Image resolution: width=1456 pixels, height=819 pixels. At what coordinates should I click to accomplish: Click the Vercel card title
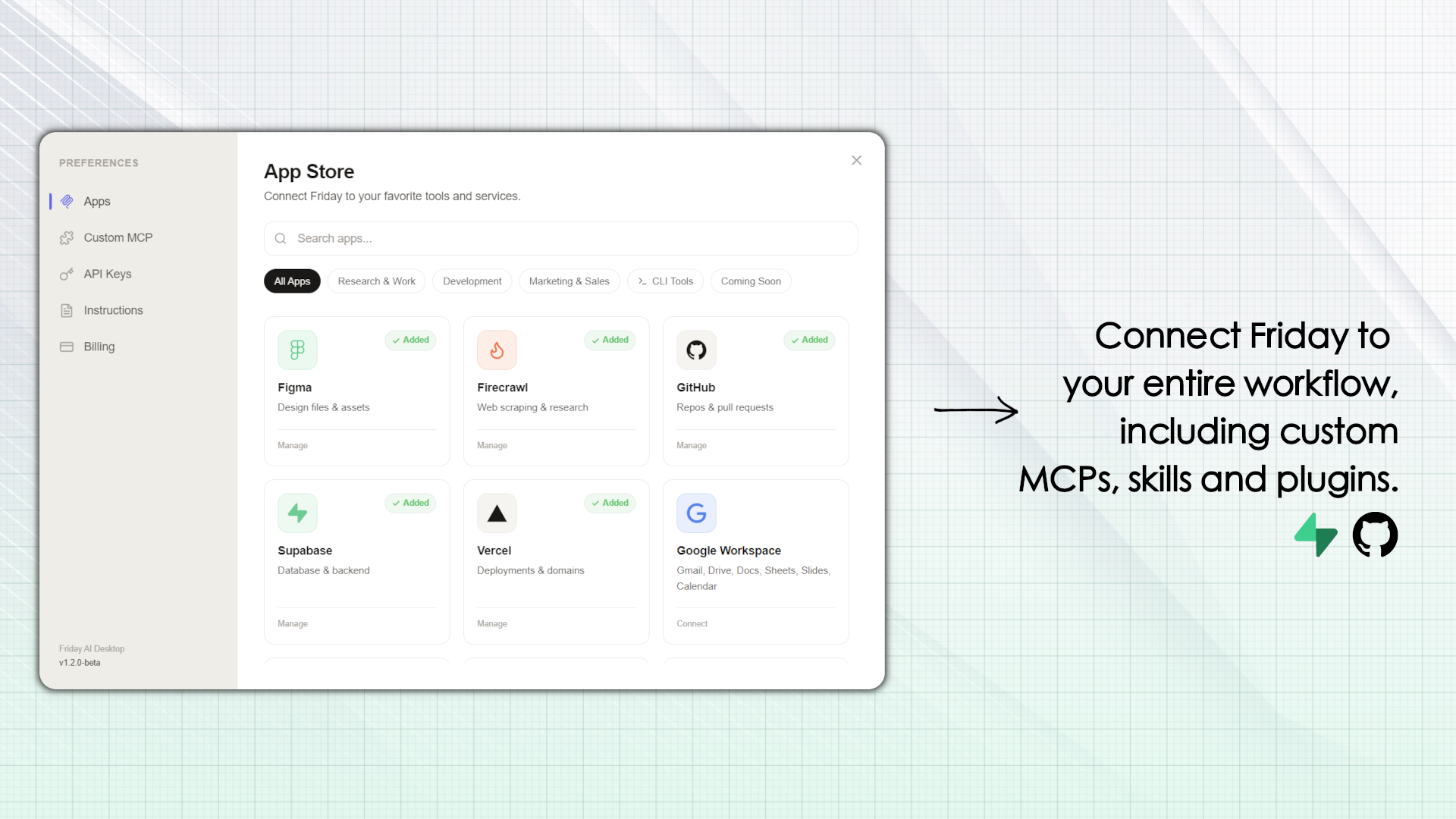494,551
